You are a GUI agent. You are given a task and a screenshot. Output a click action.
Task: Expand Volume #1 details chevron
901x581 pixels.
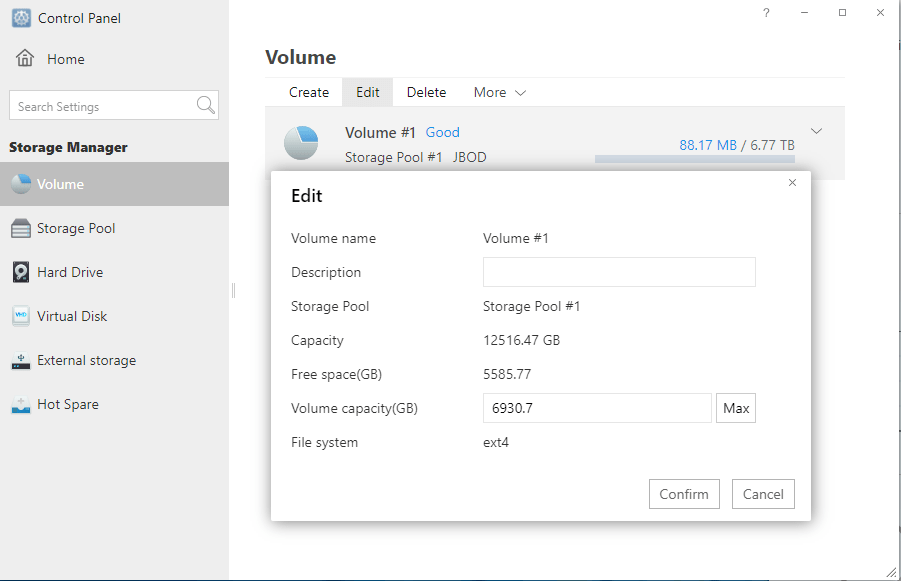817,131
